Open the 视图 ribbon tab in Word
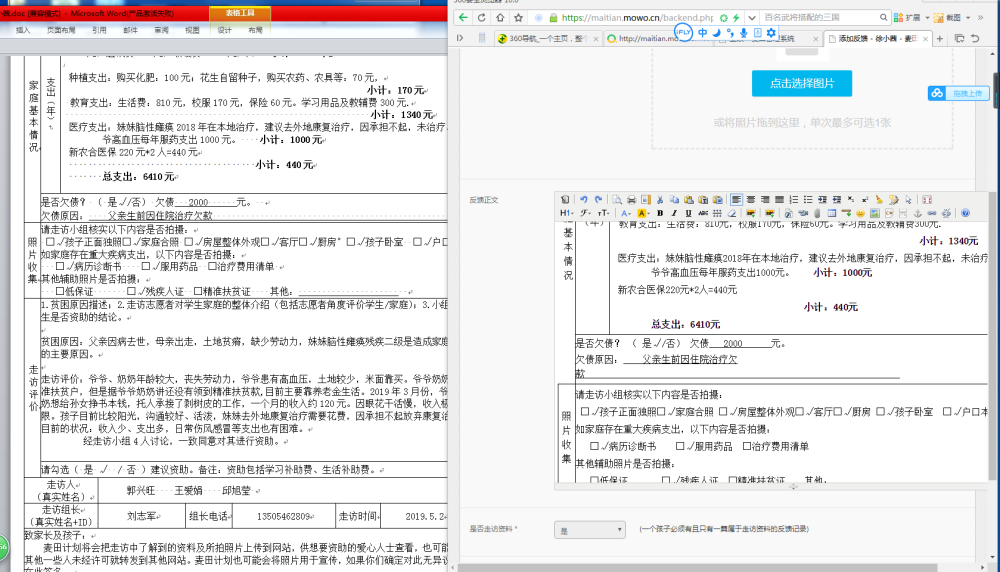Image resolution: width=1000 pixels, height=572 pixels. pos(192,30)
